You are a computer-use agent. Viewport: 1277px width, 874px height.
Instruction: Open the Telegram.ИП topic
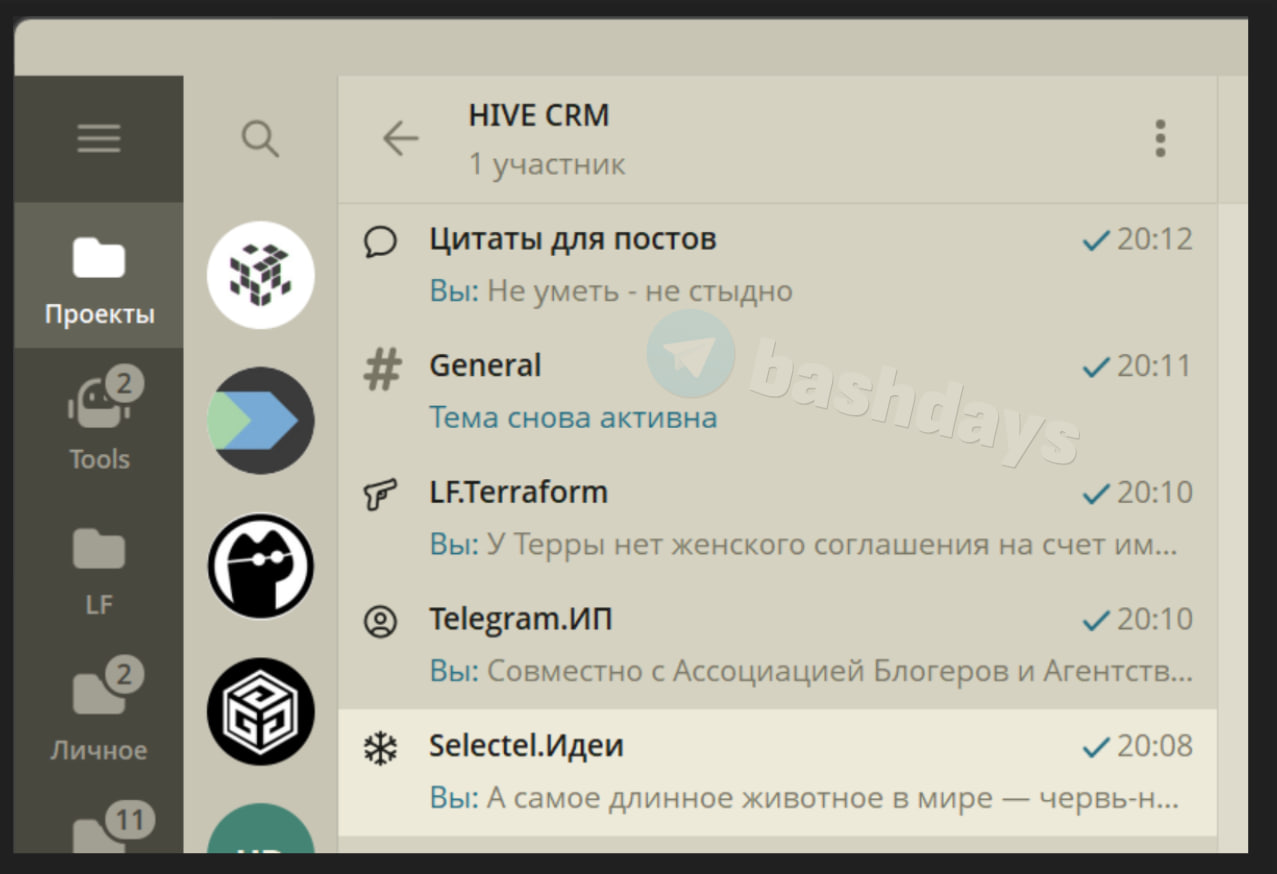tap(778, 646)
